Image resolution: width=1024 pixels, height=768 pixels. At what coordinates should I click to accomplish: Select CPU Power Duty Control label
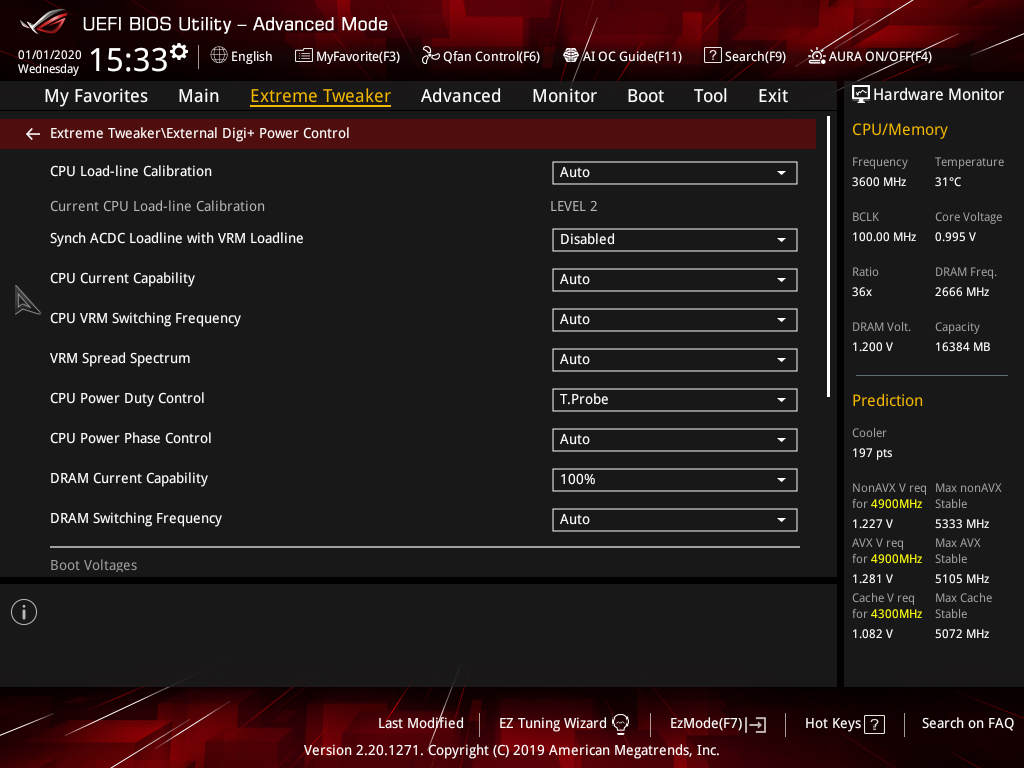point(127,398)
